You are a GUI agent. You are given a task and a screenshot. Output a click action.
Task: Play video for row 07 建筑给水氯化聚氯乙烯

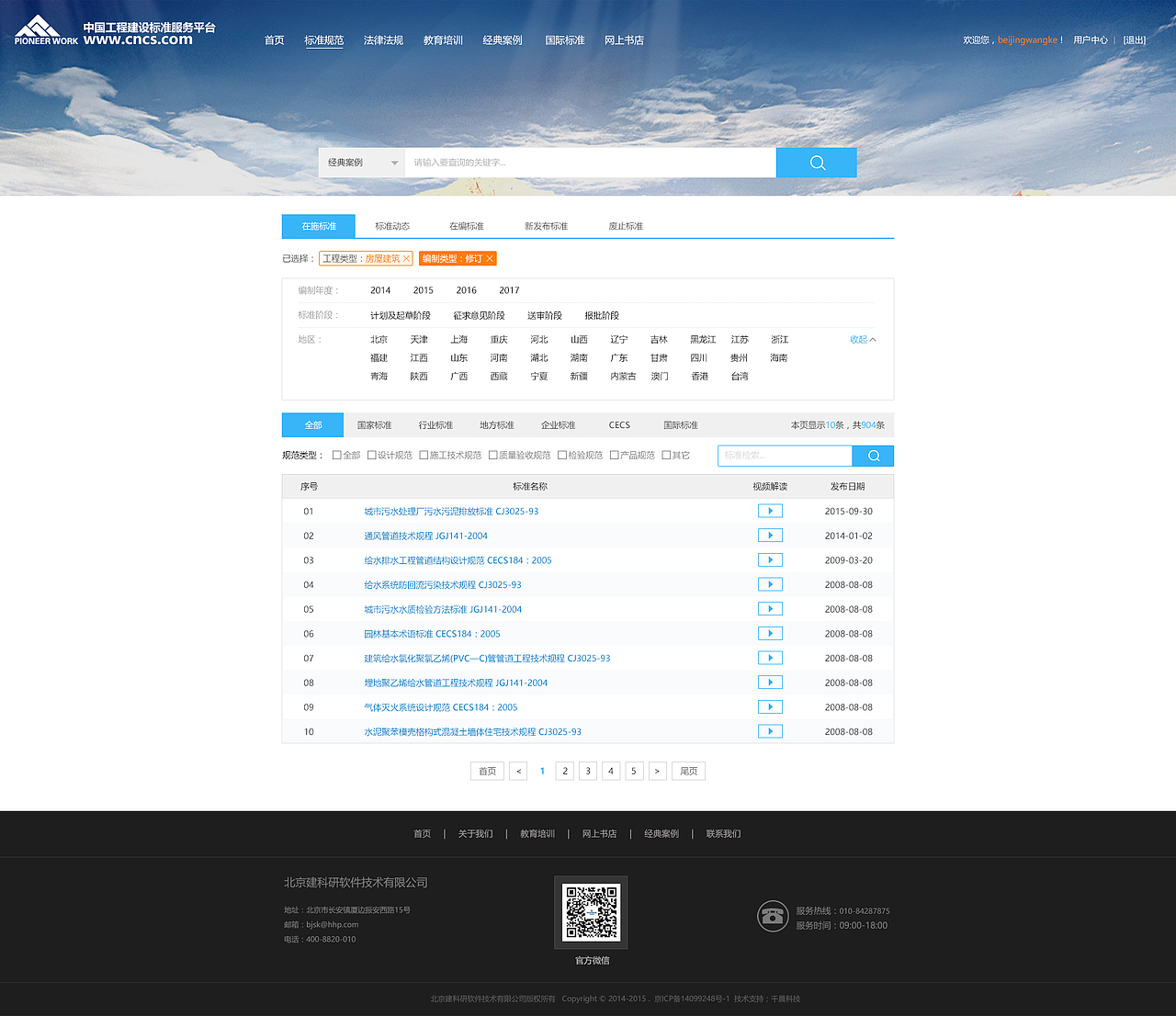[770, 658]
